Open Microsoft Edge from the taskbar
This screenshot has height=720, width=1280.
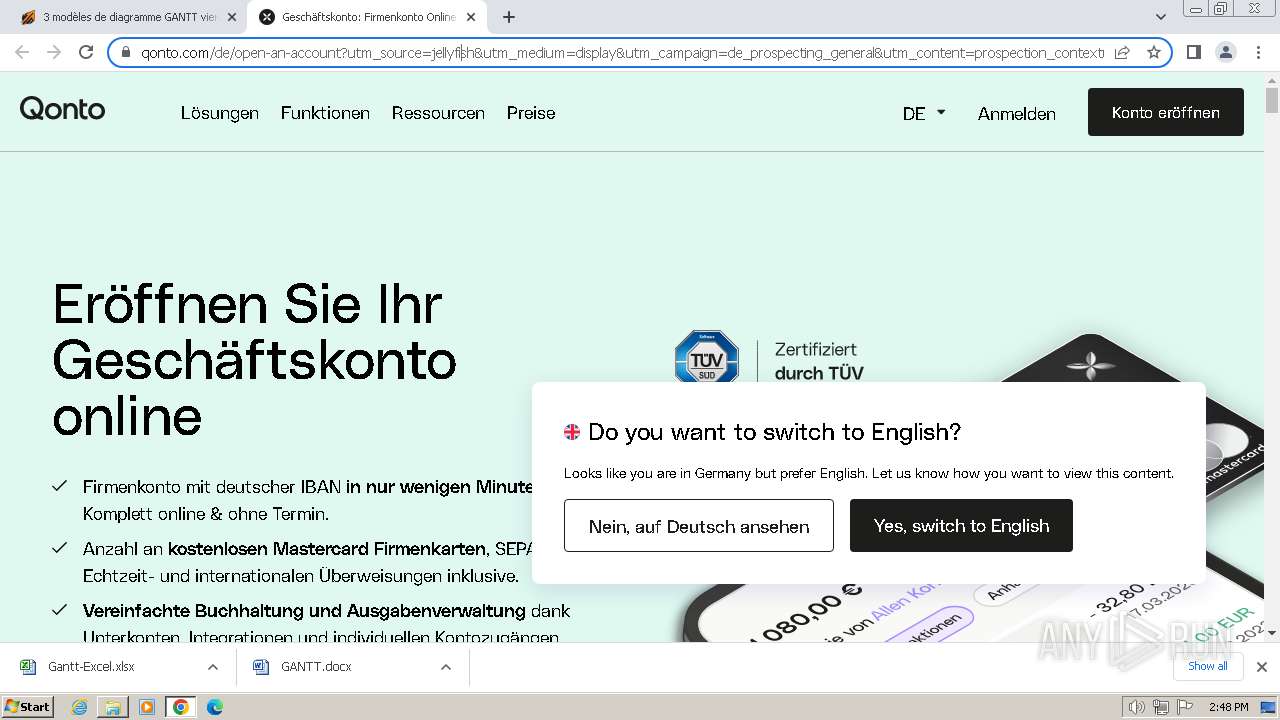pos(214,707)
